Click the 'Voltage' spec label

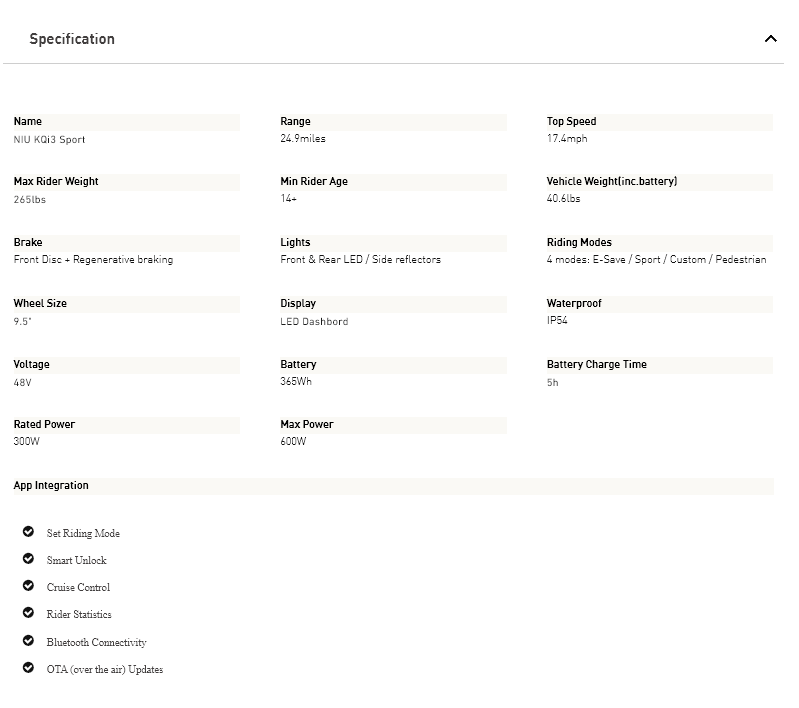pyautogui.click(x=32, y=365)
